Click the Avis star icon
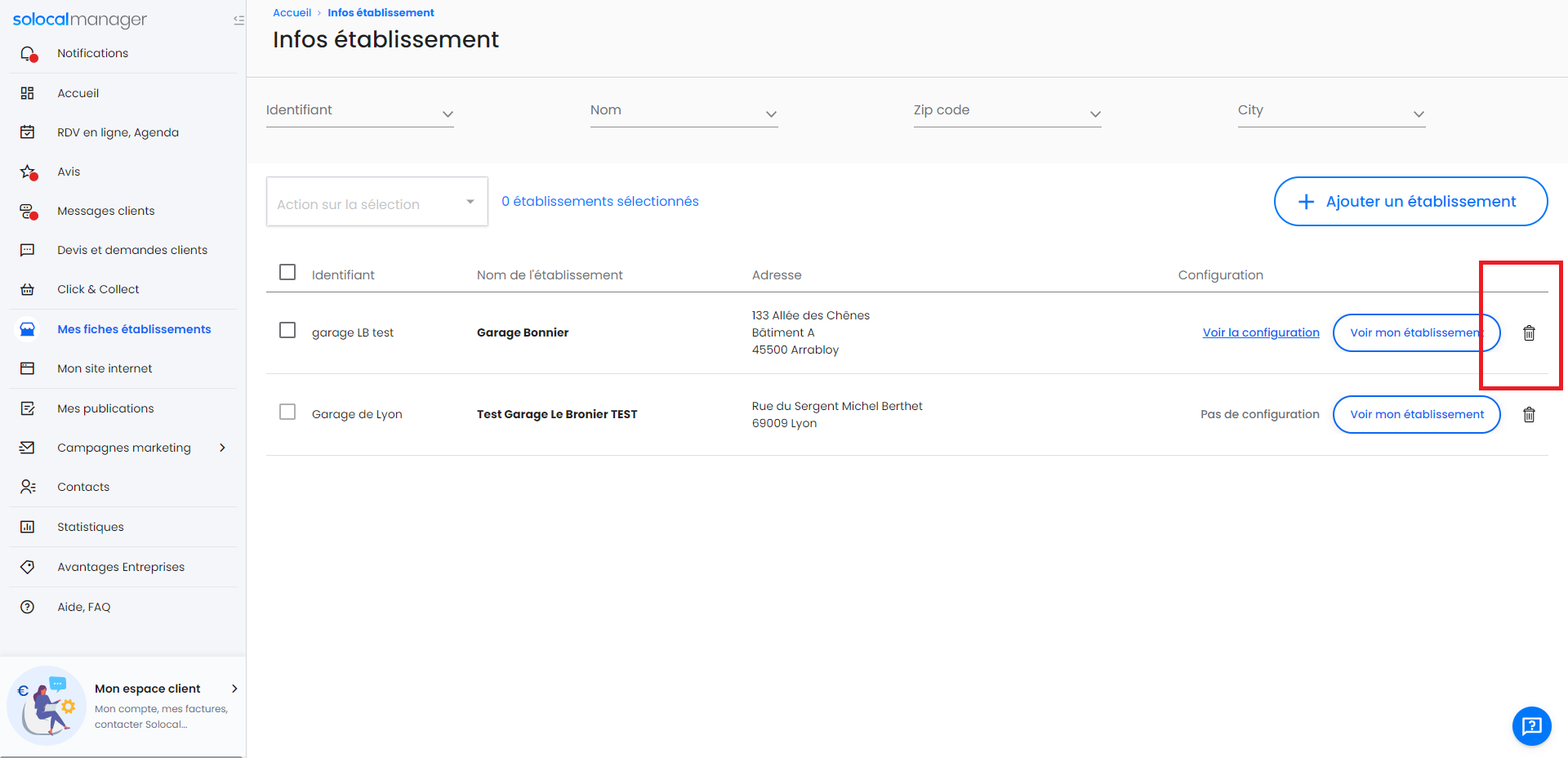 point(28,172)
